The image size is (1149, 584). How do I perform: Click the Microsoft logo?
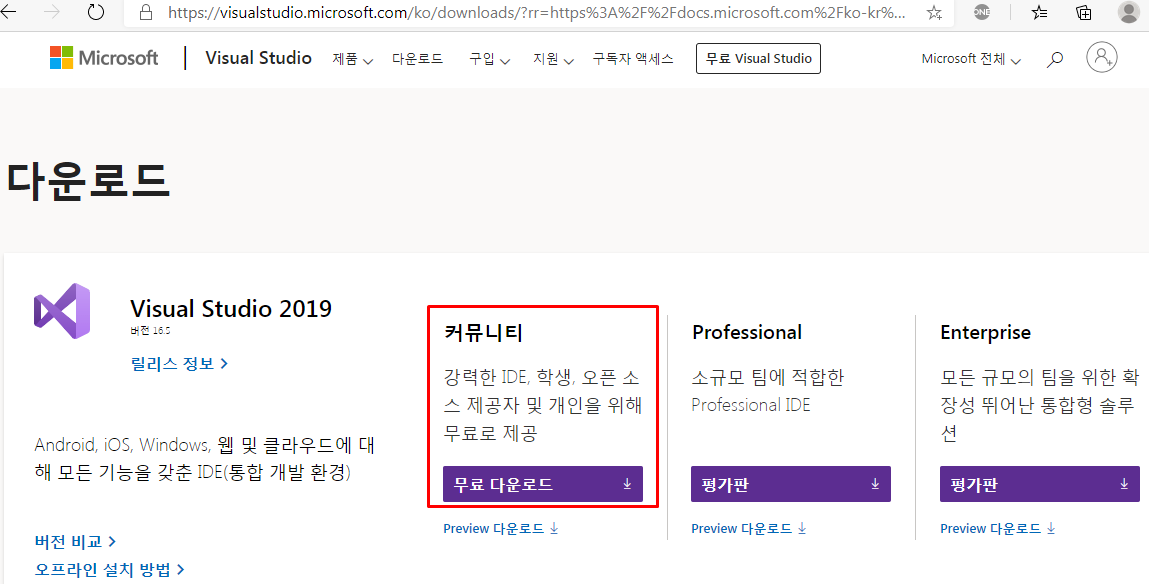click(104, 58)
